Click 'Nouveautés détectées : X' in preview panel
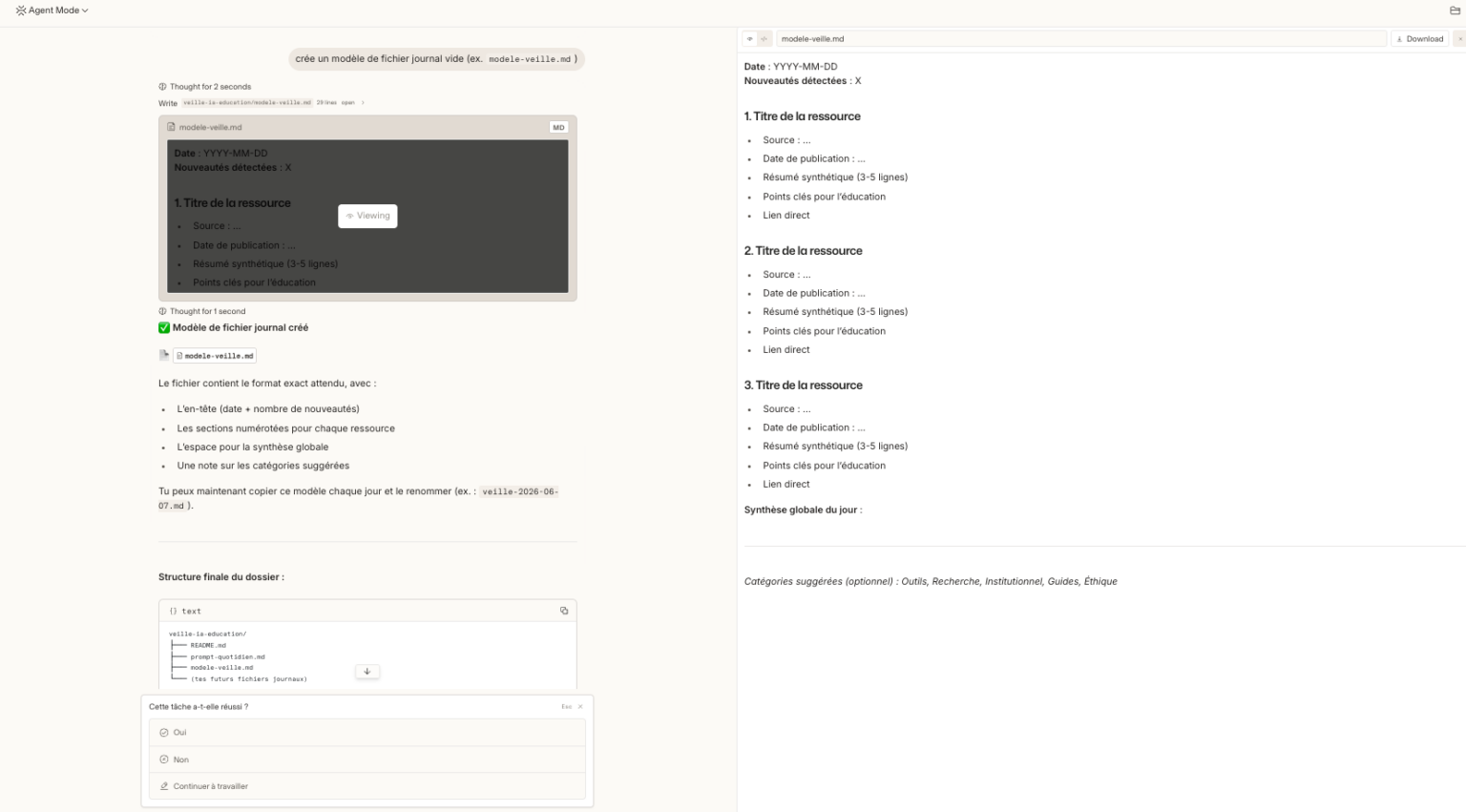This screenshot has width=1466, height=812. (x=803, y=81)
